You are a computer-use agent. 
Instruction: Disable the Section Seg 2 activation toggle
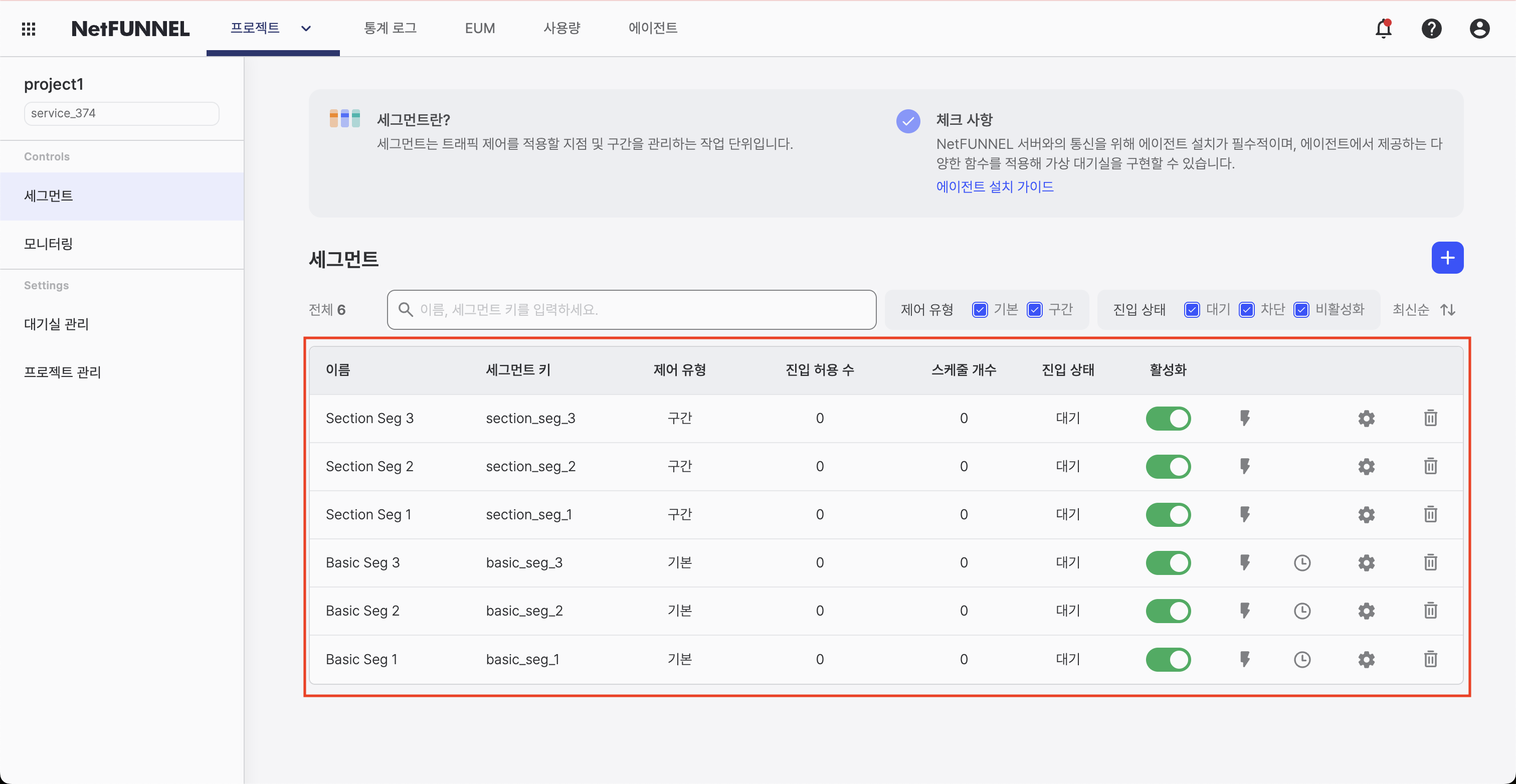pos(1168,466)
